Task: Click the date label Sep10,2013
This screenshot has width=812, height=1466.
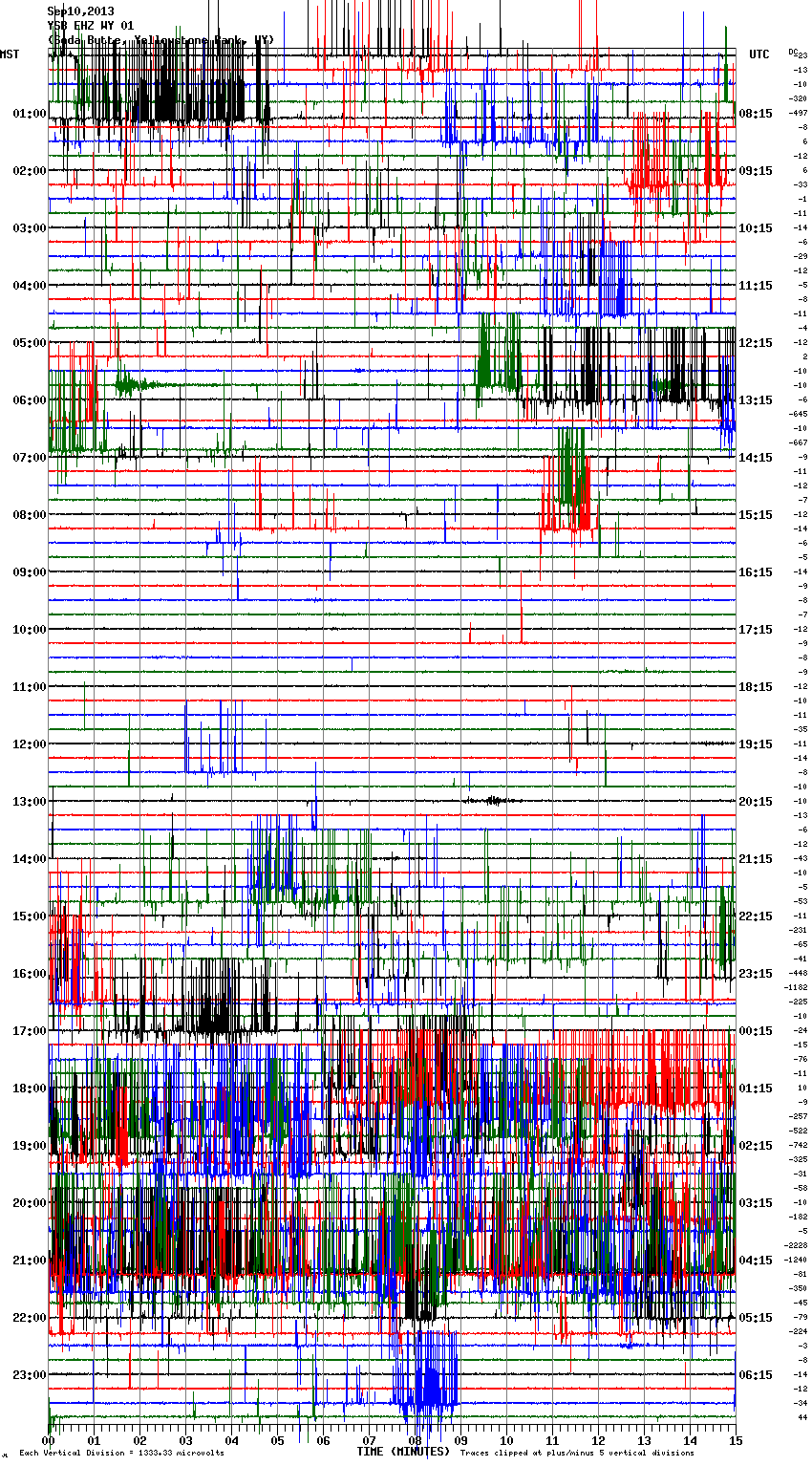Action: point(80,11)
